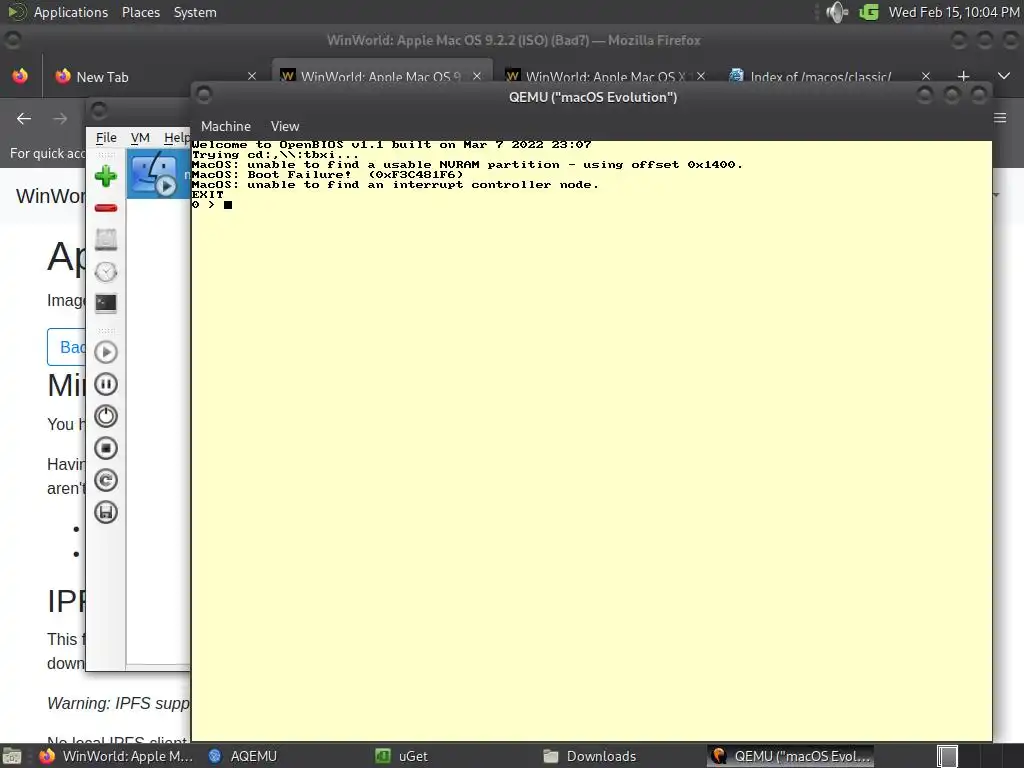This screenshot has width=1024, height=768.
Task: Click the terminal monitor icon in AQEMU toolbar
Action: 106,303
